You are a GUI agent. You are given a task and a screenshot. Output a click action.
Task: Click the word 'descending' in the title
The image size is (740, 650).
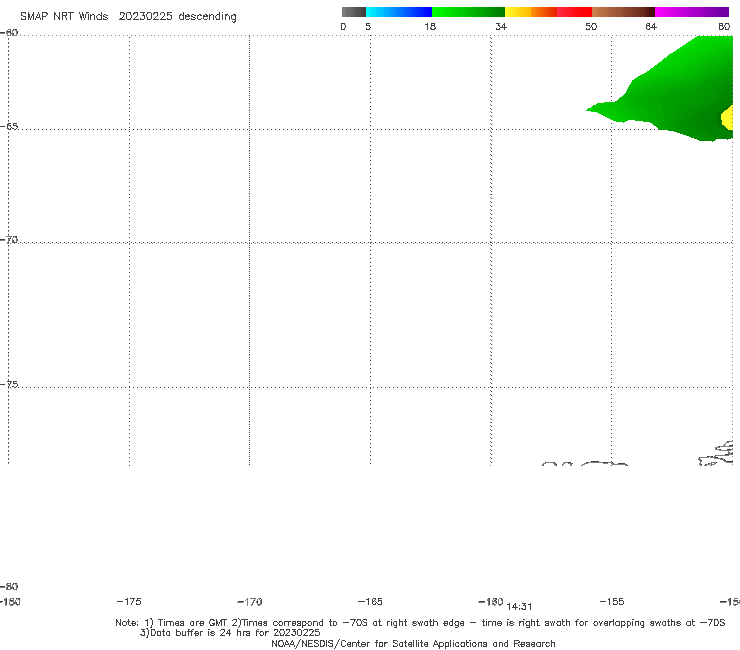(207, 17)
